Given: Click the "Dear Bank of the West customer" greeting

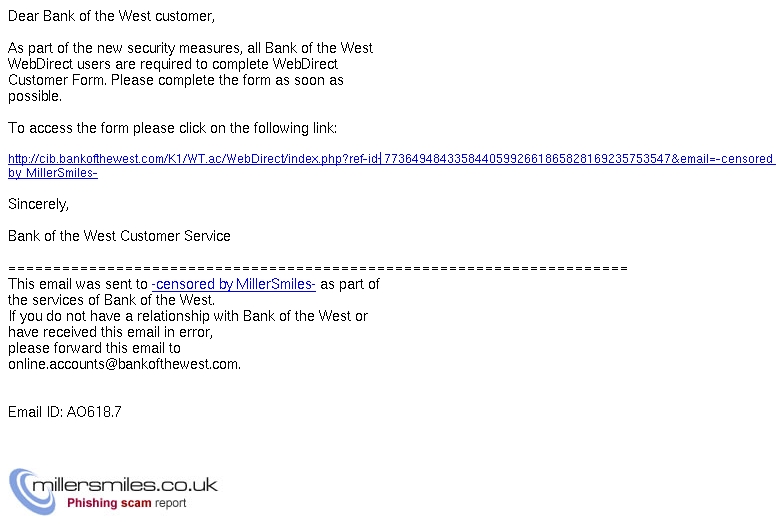Looking at the screenshot, I should pyautogui.click(x=111, y=16).
